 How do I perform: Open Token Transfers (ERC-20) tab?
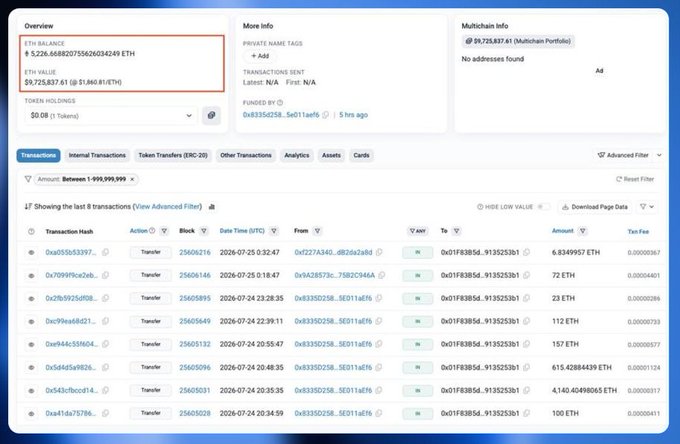point(173,155)
